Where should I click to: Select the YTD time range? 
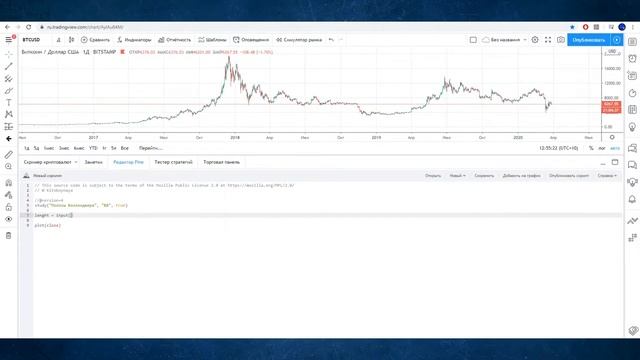click(x=93, y=148)
